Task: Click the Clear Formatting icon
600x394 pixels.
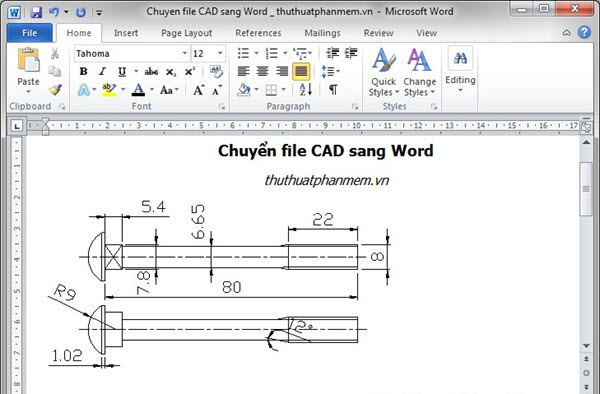Action: 216,71
